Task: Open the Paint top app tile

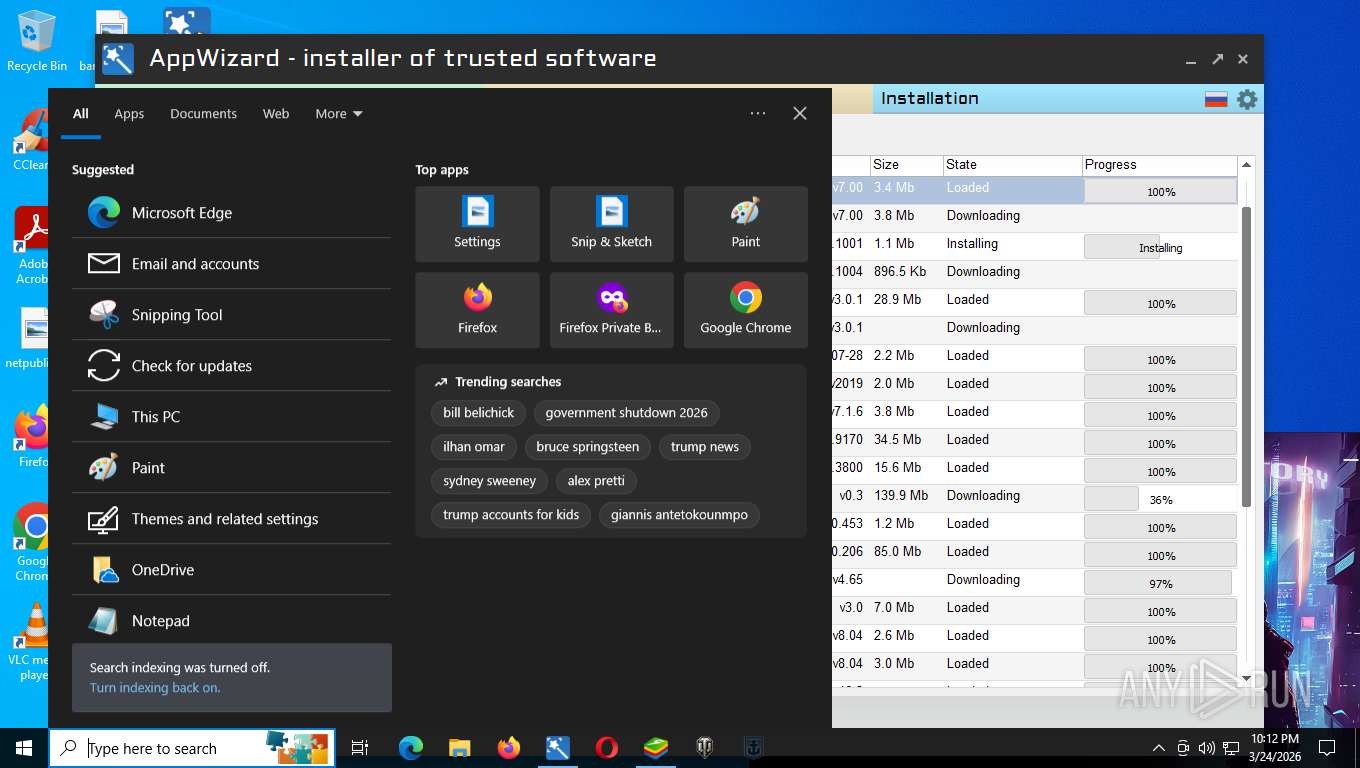Action: click(x=745, y=224)
